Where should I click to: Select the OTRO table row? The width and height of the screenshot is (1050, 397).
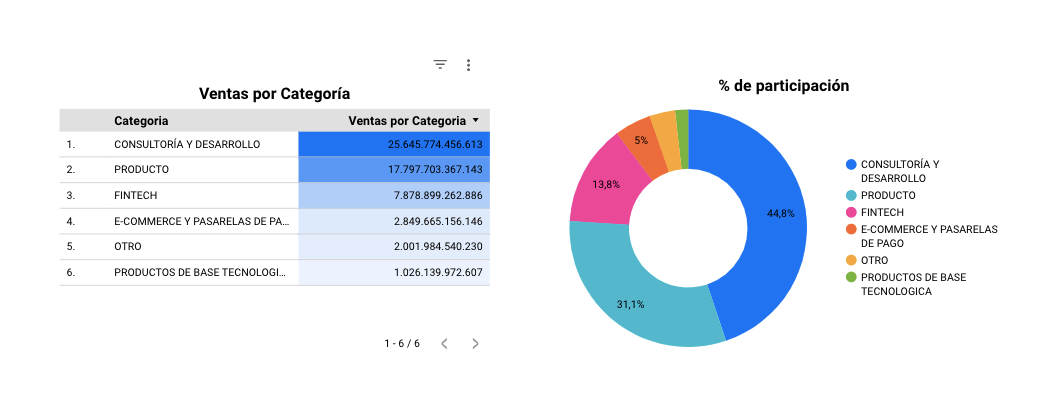point(275,246)
